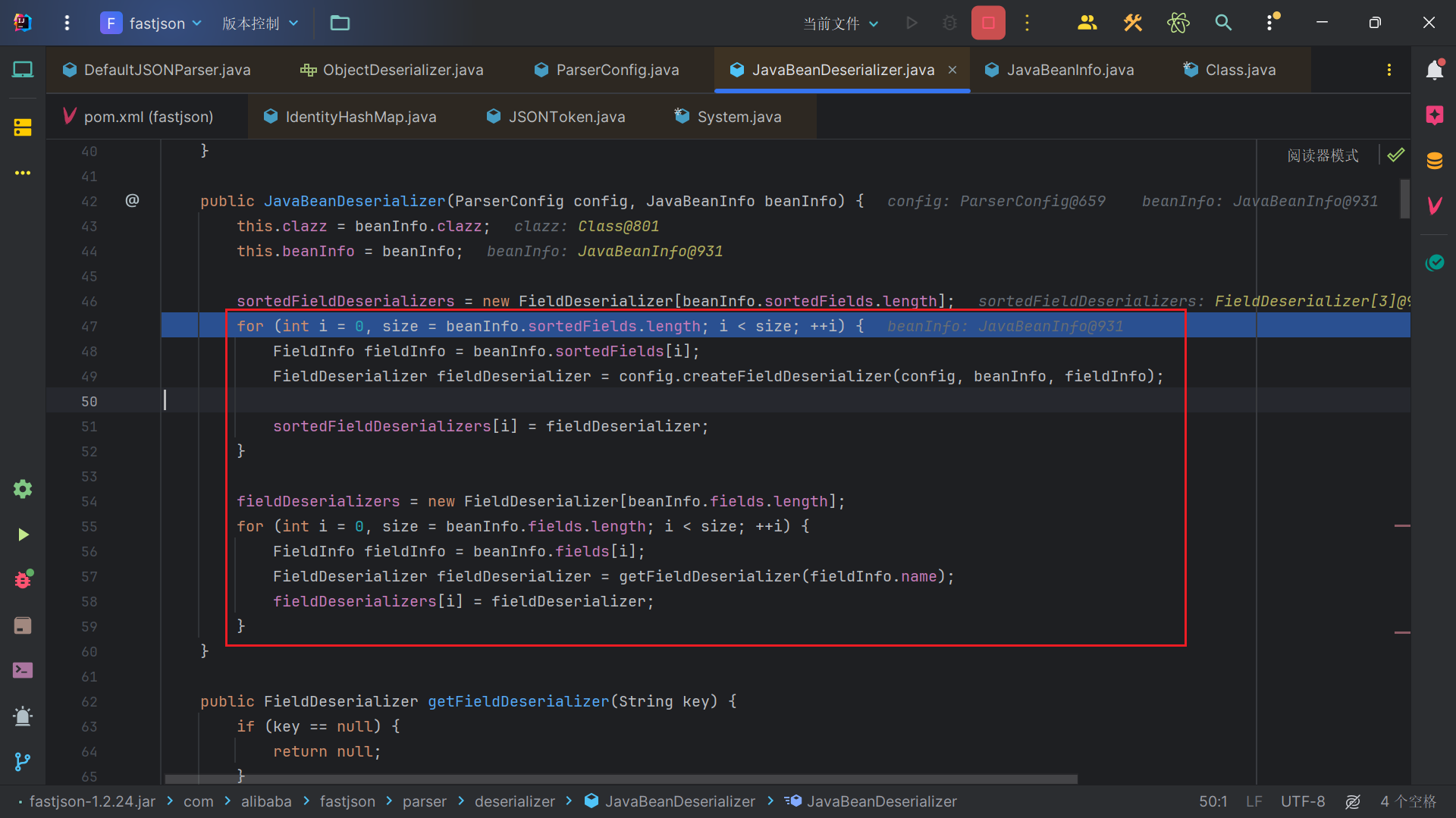The image size is (1456, 818).
Task: Open the 版本控制 version control dropdown
Action: (x=260, y=23)
